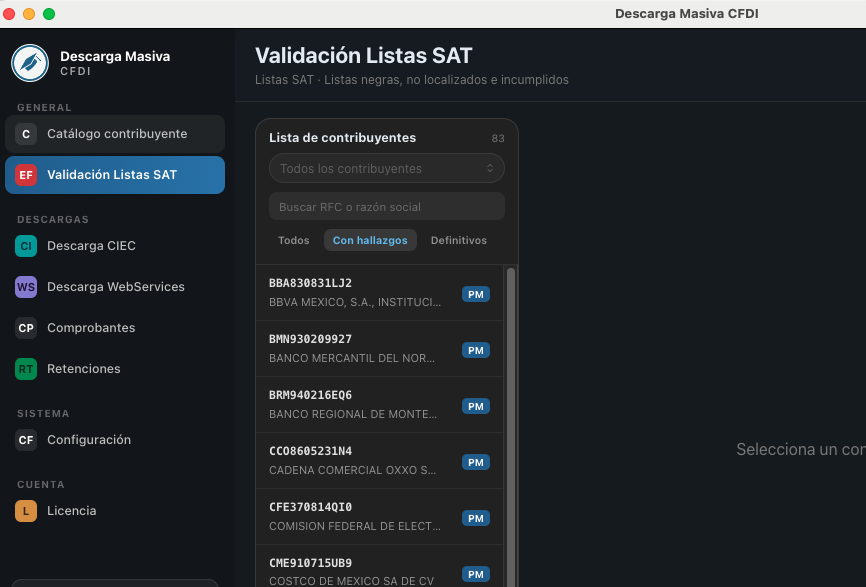Select BBVA MEXICO, S.A. contributor name
This screenshot has height=587, width=866.
(x=355, y=303)
